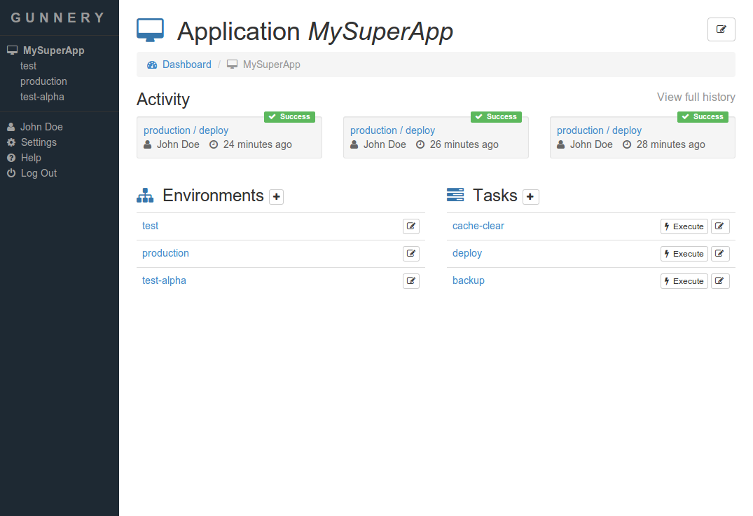Image resolution: width=753 pixels, height=516 pixels.
Task: Open production environment in sidebar tree
Action: pos(44,82)
